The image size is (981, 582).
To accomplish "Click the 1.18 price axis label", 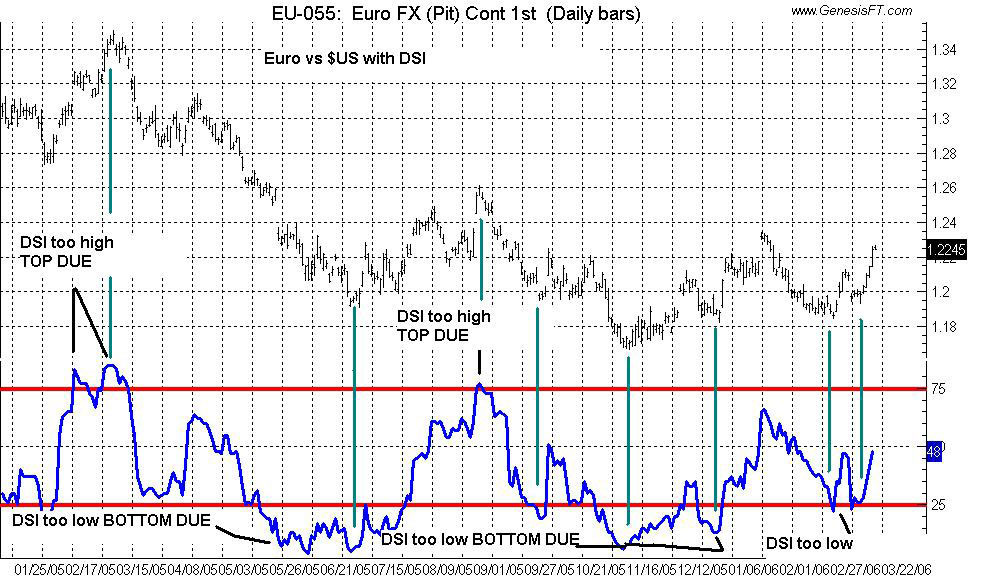I will point(943,326).
